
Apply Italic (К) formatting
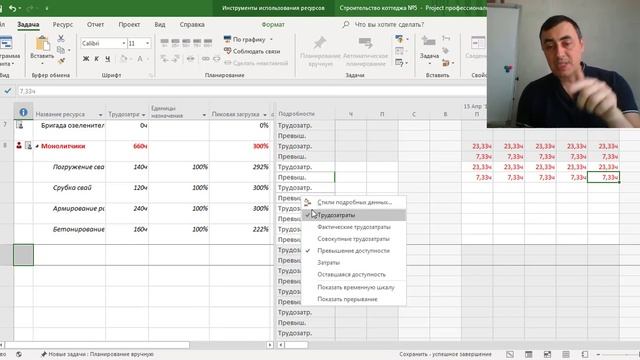96,59
